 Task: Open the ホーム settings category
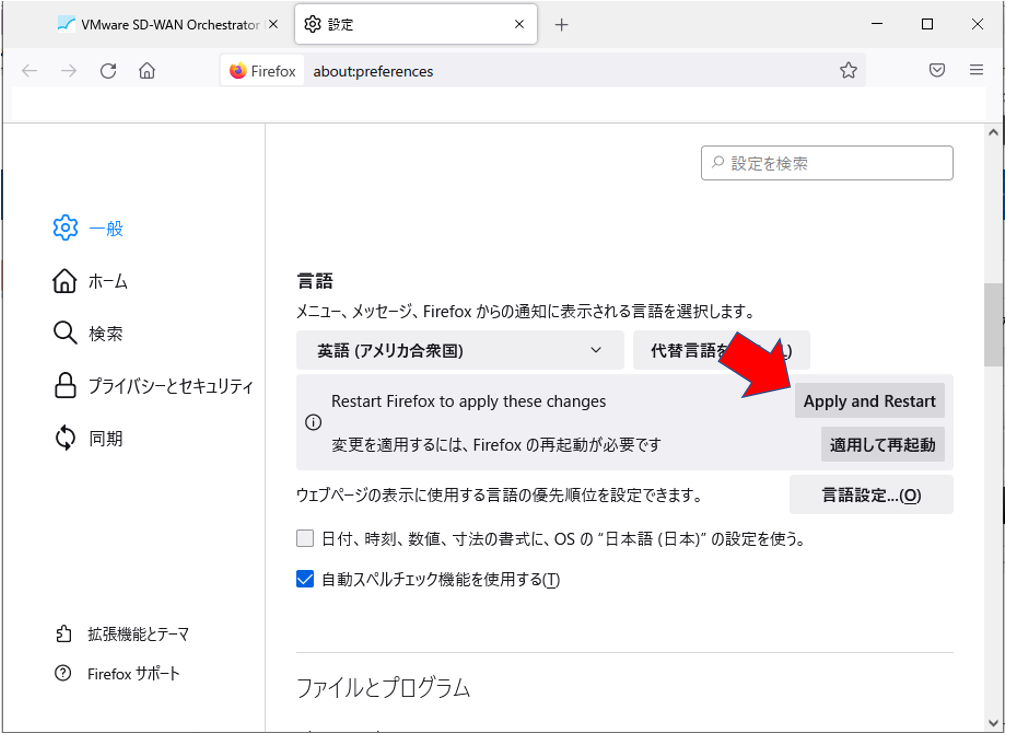click(x=90, y=281)
